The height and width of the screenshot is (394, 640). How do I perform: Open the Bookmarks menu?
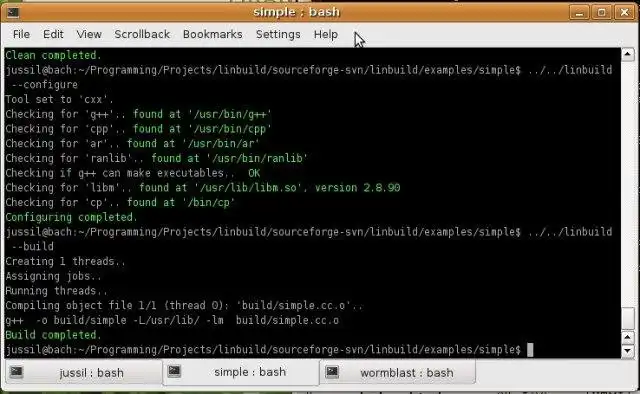(x=213, y=34)
